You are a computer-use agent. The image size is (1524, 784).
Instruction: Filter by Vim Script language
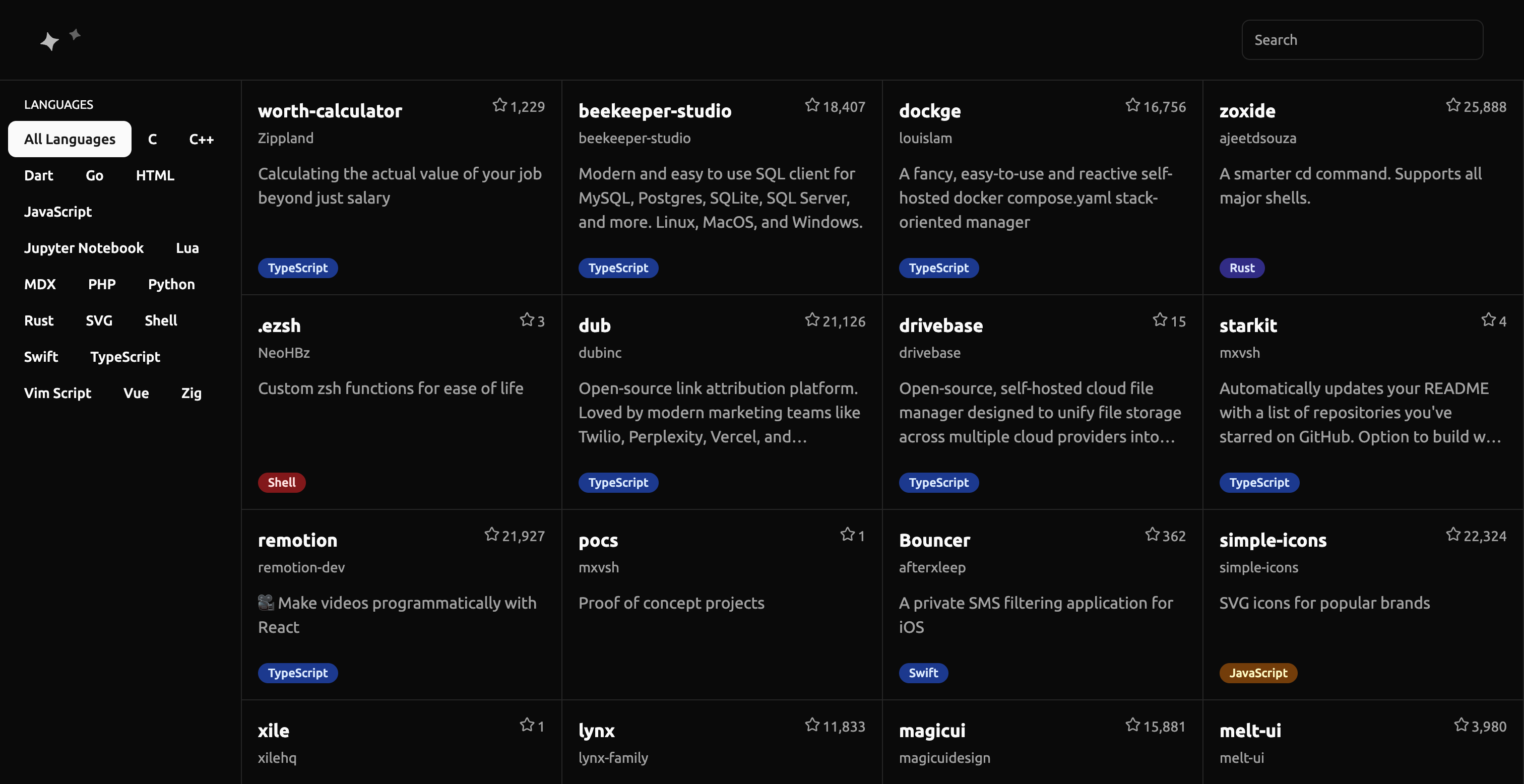pyautogui.click(x=57, y=393)
